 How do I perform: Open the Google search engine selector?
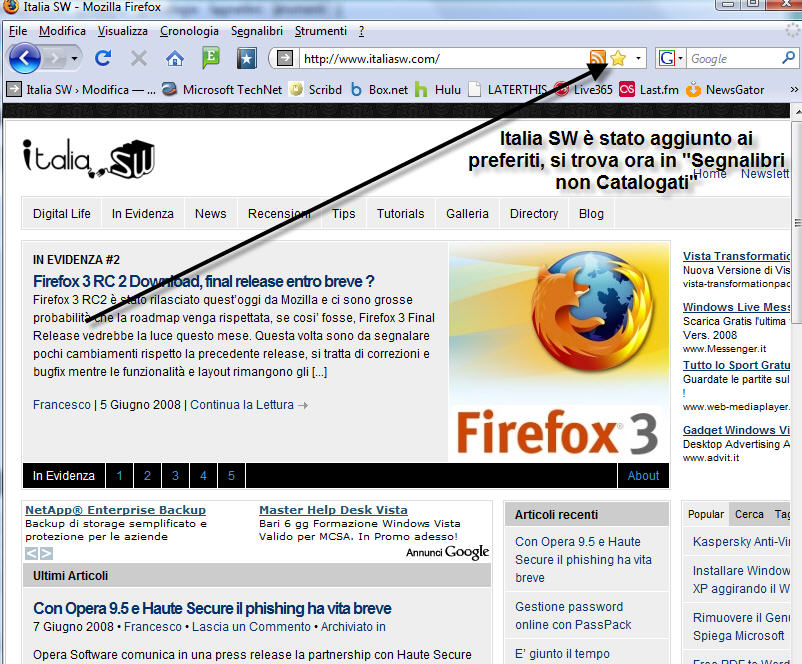[x=671, y=58]
